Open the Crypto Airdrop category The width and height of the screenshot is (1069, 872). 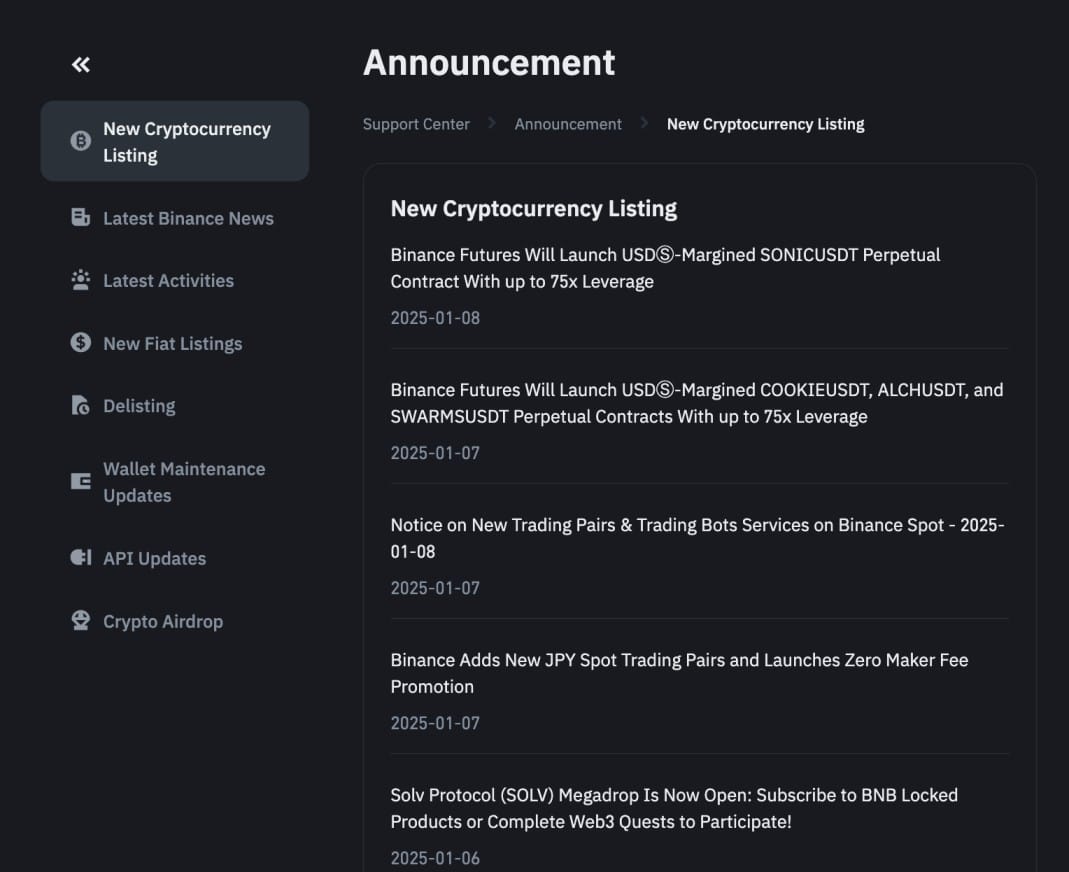pyautogui.click(x=163, y=621)
